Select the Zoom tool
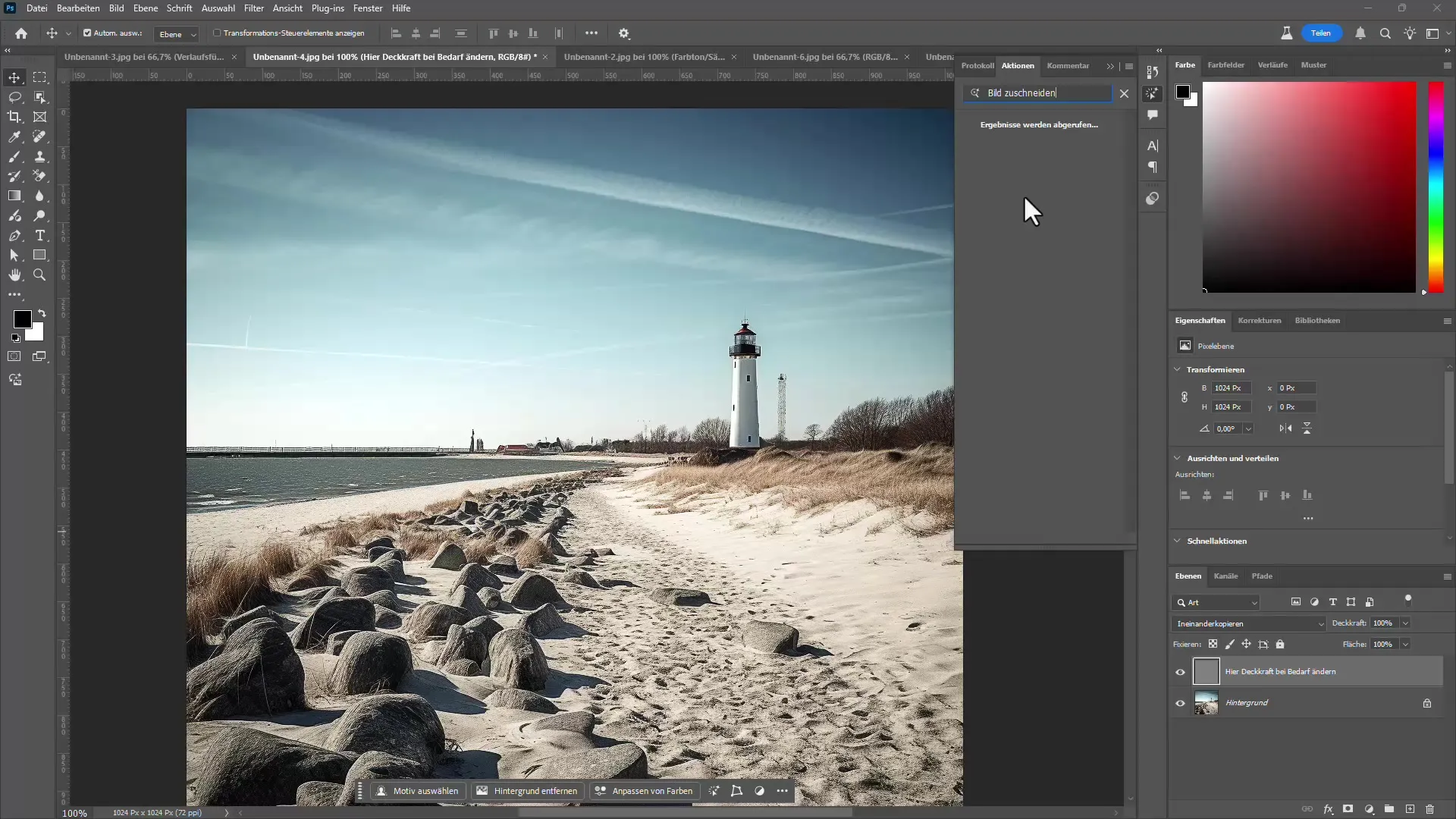The image size is (1456, 819). [40, 275]
